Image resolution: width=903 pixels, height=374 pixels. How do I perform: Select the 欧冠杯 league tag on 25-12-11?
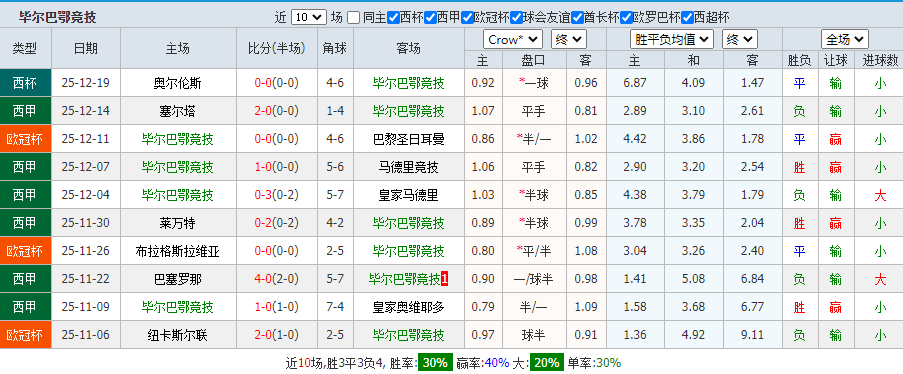click(25, 139)
